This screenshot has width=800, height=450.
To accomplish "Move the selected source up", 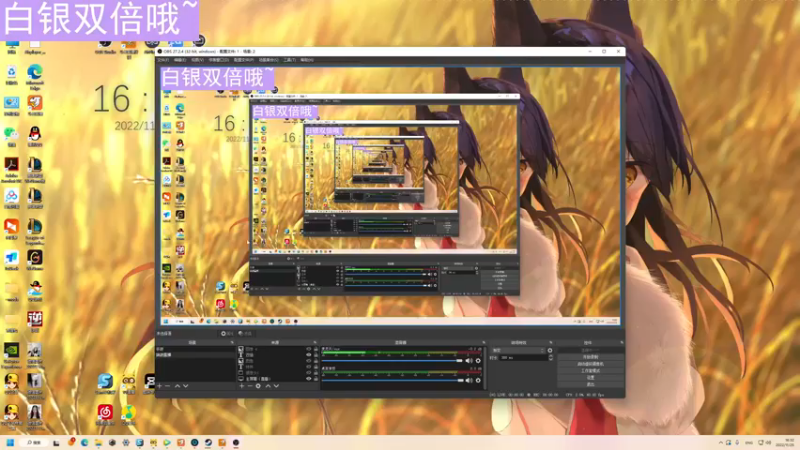I will click(268, 386).
